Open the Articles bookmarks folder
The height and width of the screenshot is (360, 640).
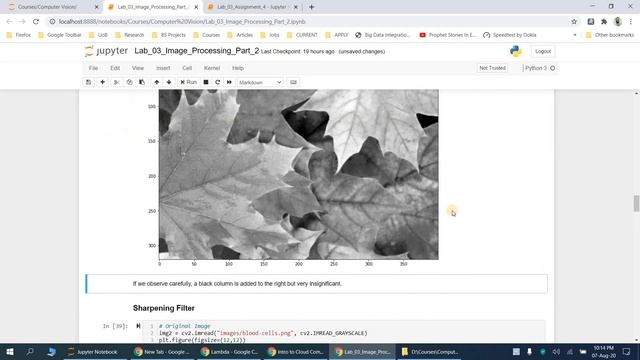[240, 35]
